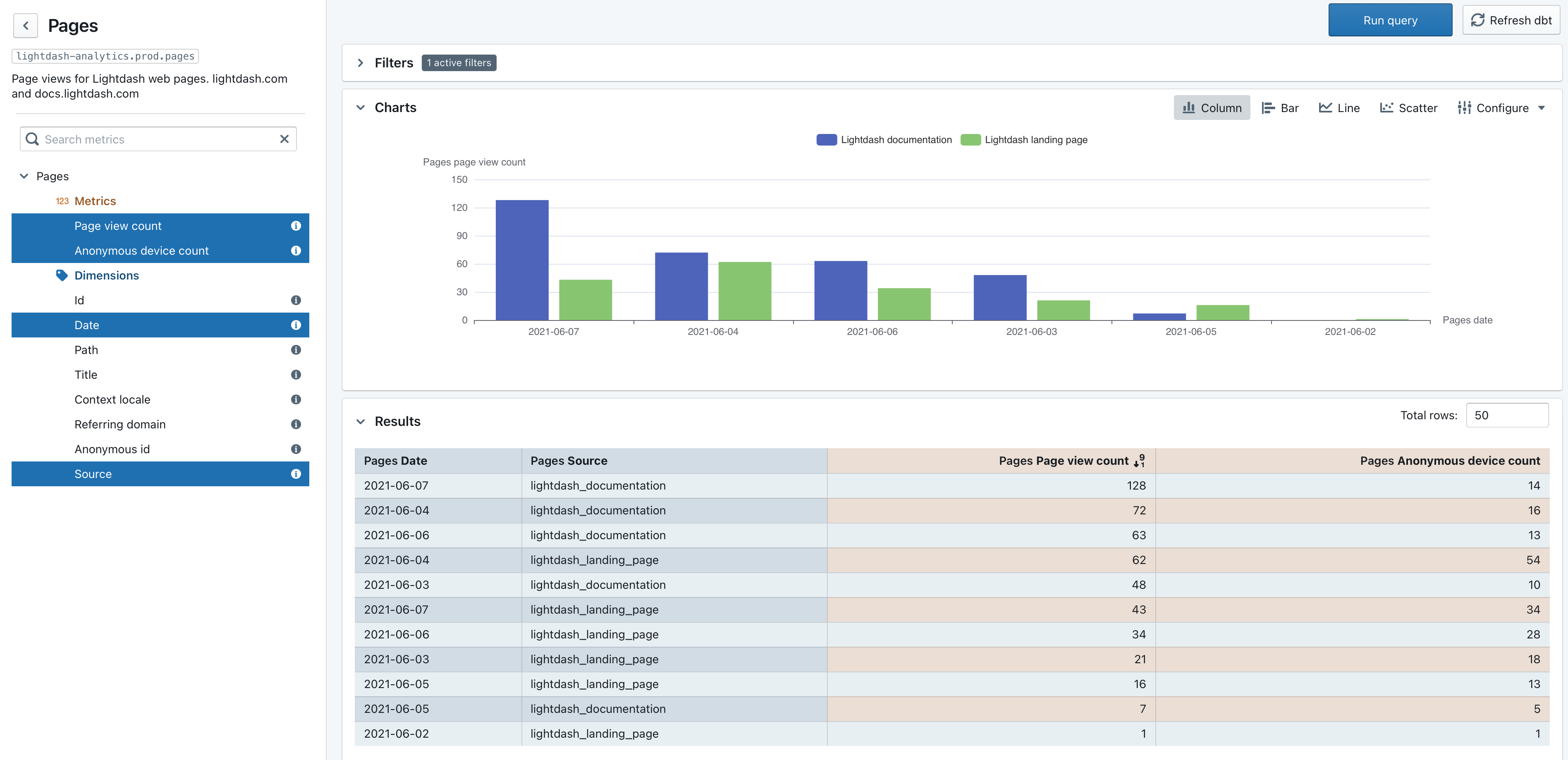Focus the Search metrics input field
Viewport: 1568px width, 760px height.
158,139
